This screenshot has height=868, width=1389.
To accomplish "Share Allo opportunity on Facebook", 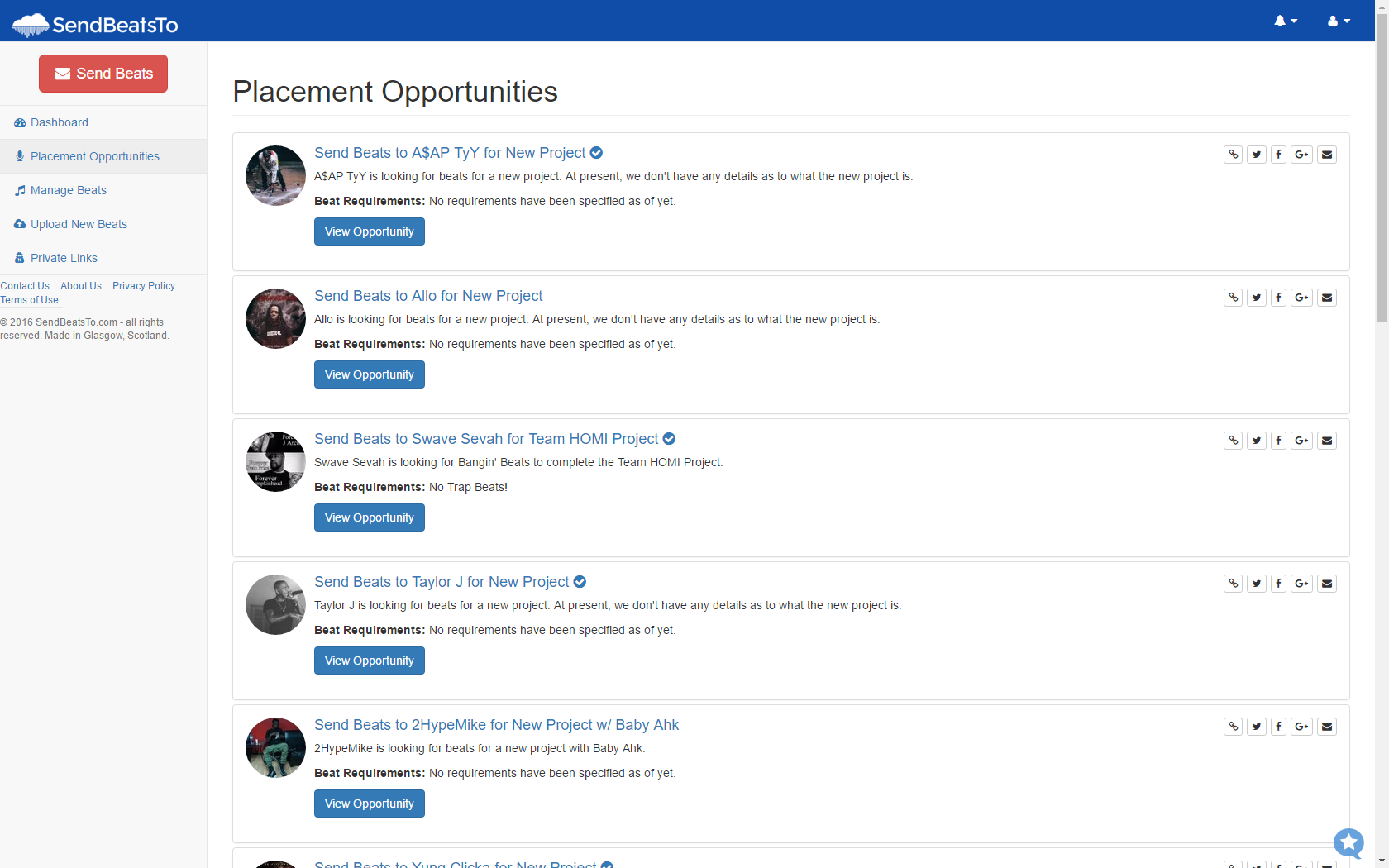I will (x=1278, y=298).
